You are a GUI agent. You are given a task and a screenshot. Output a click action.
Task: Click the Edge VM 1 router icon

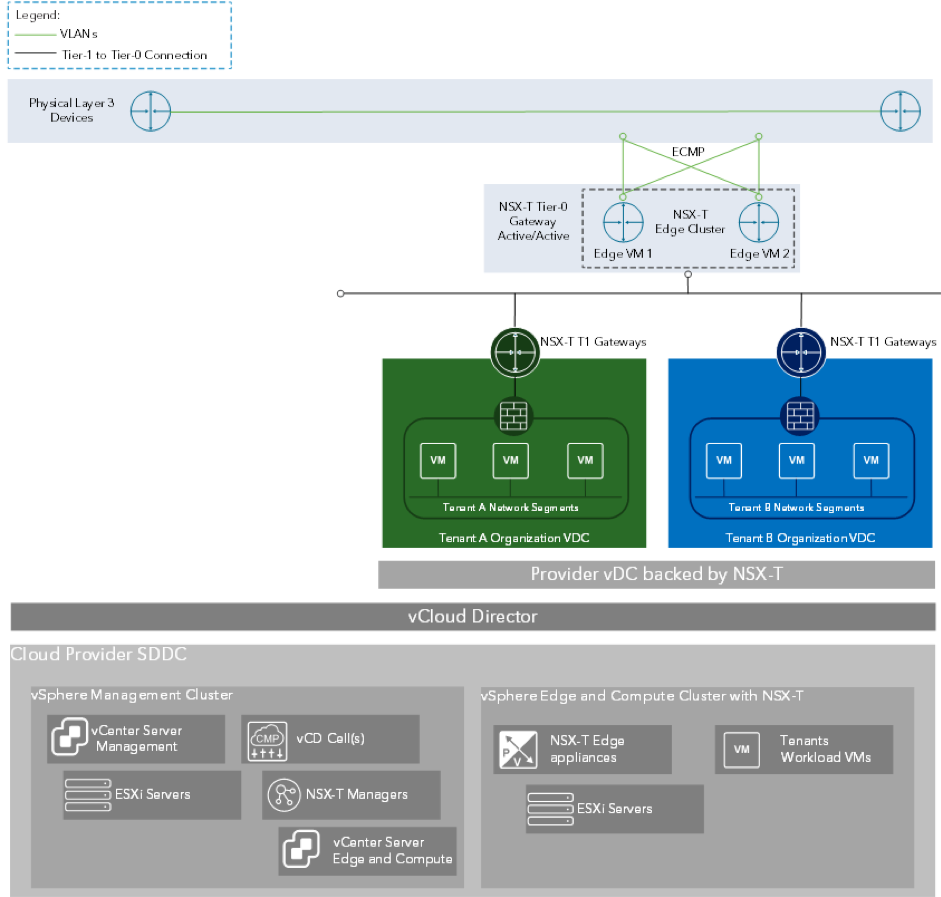(624, 221)
